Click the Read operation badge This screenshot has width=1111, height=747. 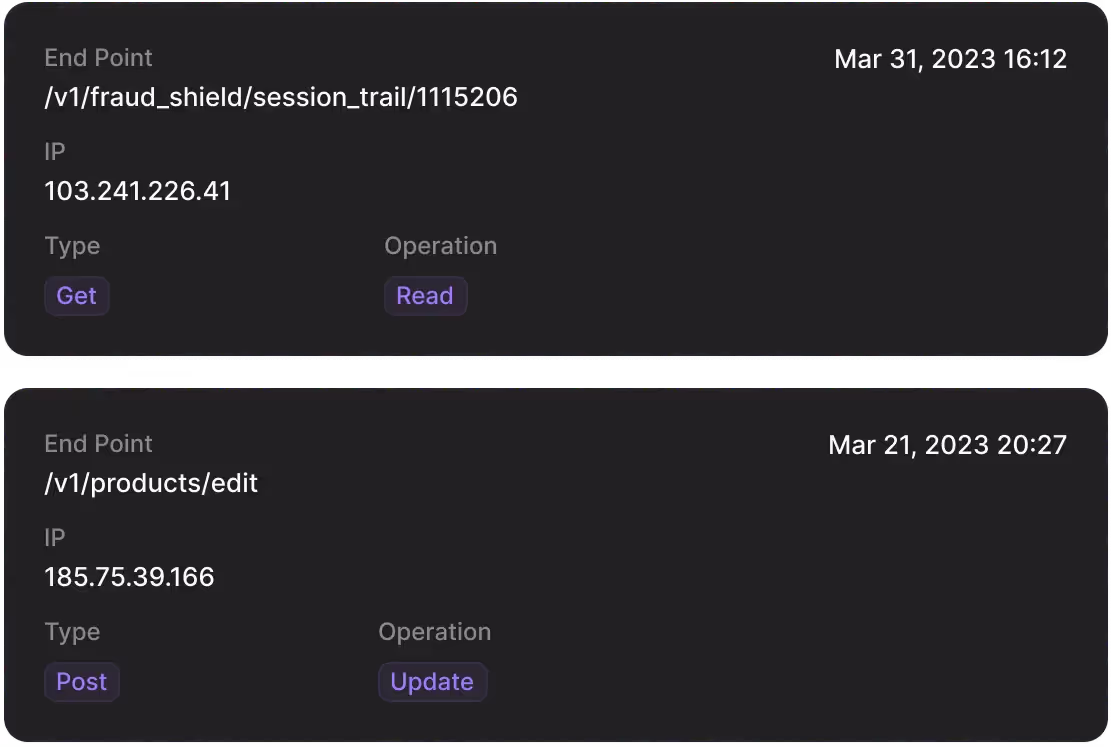425,296
